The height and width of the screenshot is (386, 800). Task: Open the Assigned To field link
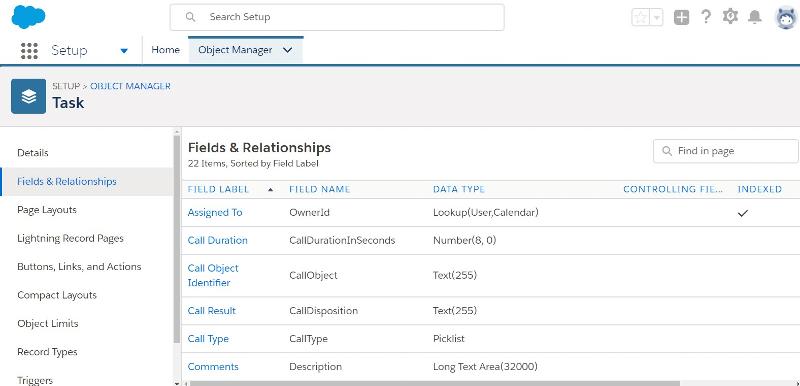click(x=215, y=213)
